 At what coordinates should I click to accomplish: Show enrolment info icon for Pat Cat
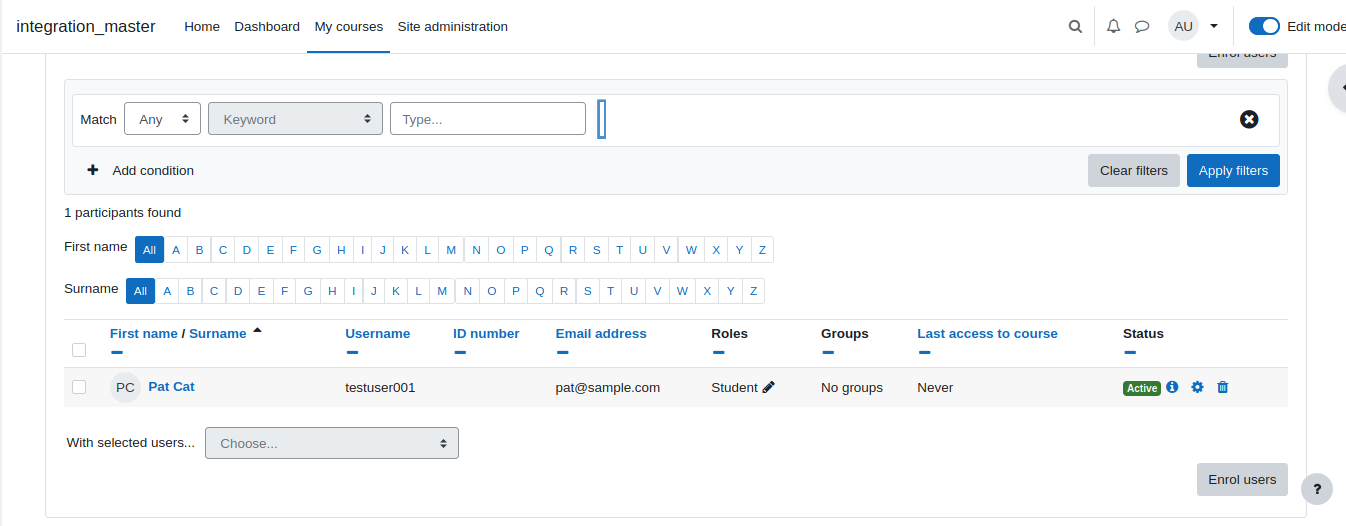[1172, 387]
